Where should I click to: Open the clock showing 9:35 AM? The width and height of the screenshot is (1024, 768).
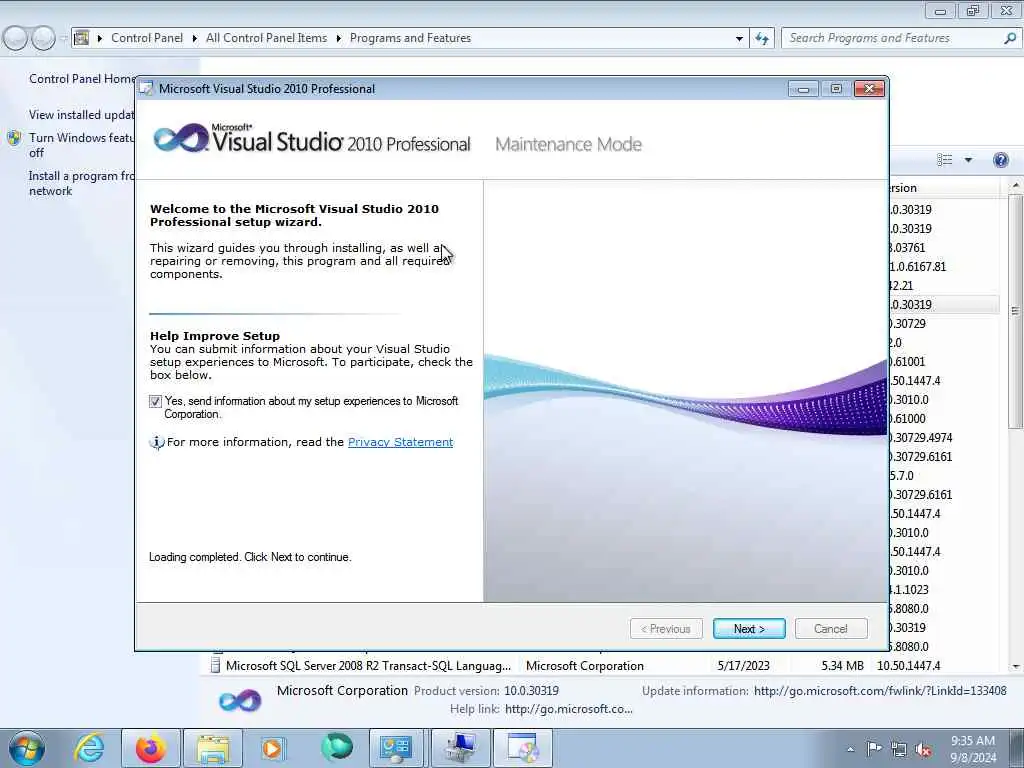(x=973, y=749)
